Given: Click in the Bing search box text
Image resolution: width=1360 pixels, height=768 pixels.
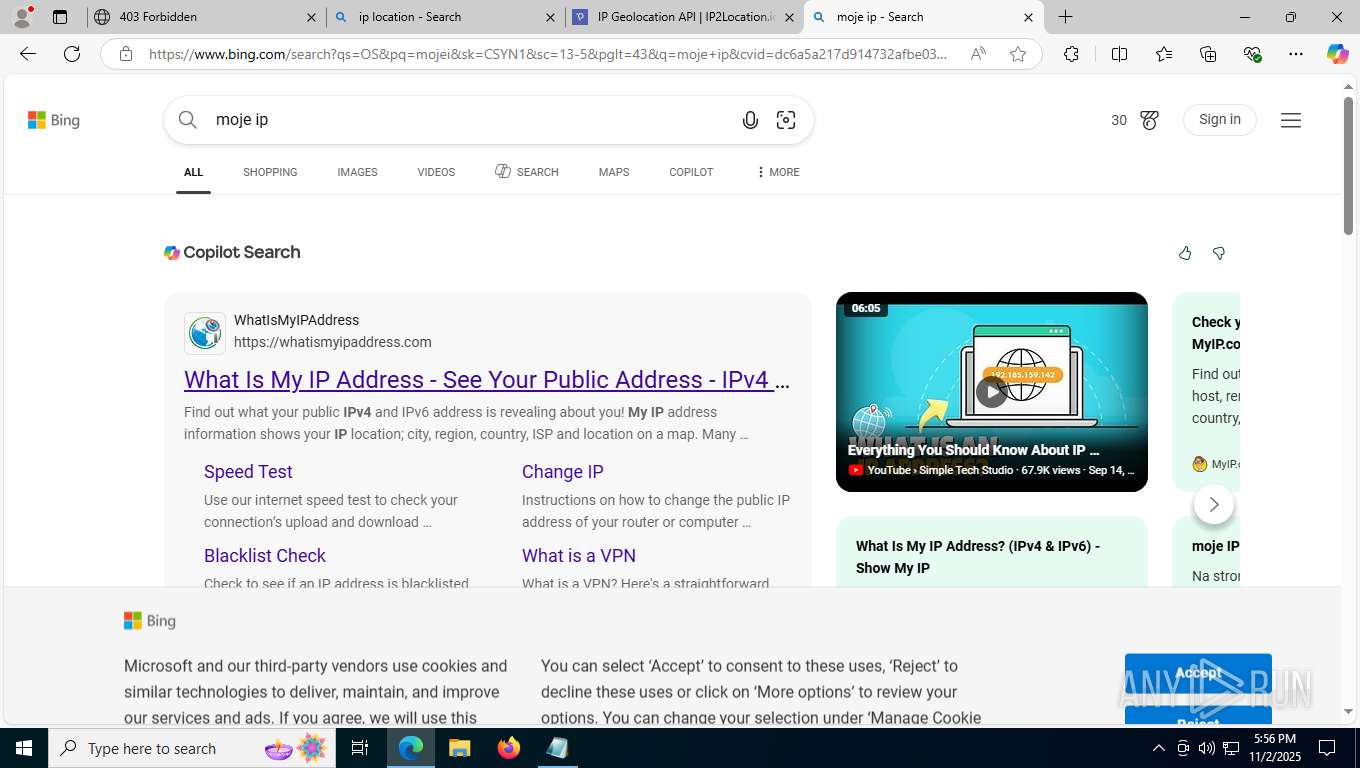Looking at the screenshot, I should pos(470,120).
